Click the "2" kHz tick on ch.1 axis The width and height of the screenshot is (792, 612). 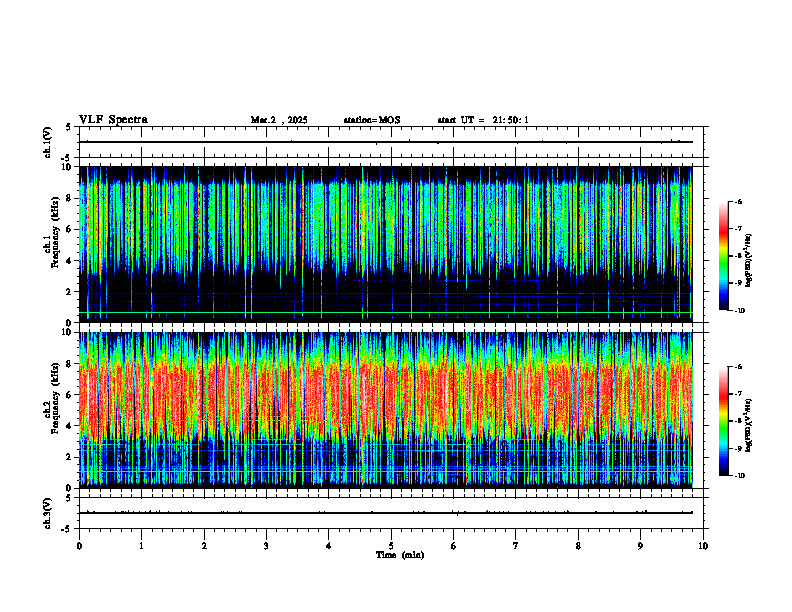tap(70, 292)
